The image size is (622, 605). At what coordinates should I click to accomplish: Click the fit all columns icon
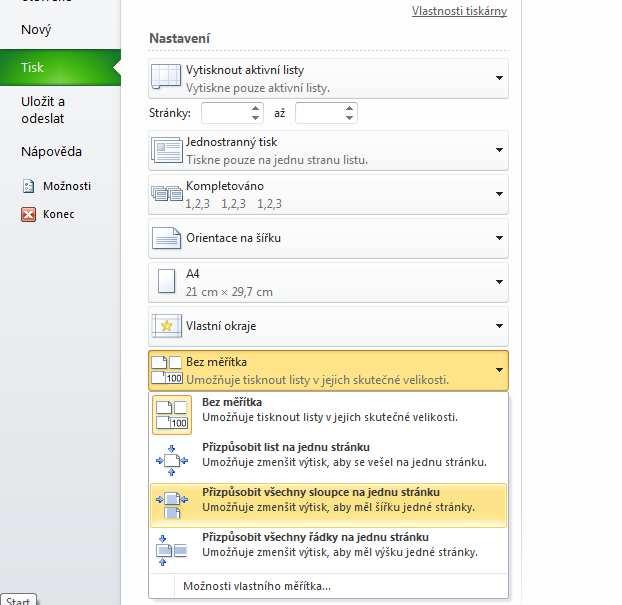point(172,505)
